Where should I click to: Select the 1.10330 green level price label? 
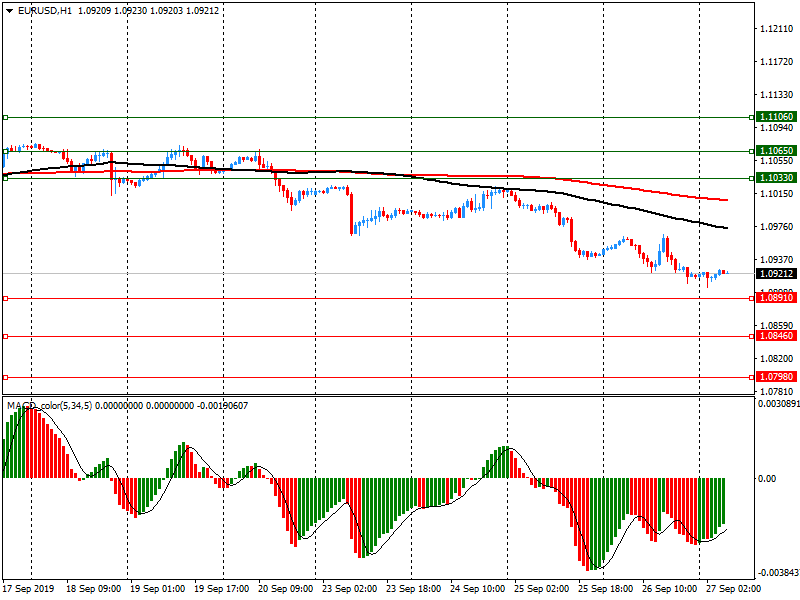pos(776,178)
